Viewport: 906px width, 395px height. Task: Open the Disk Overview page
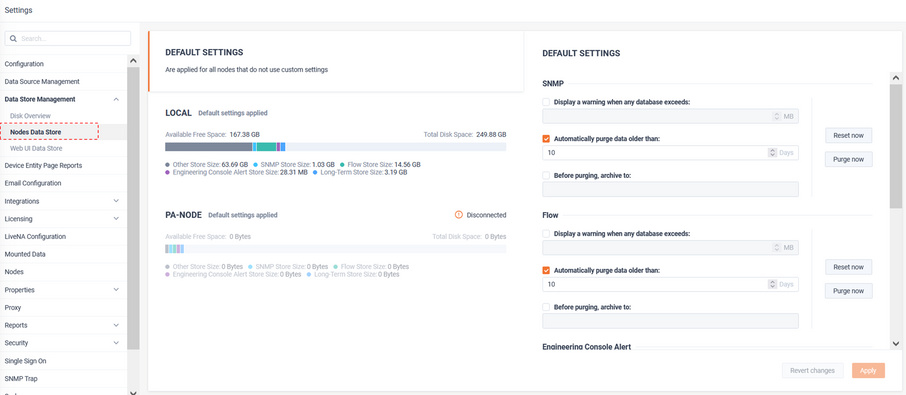click(x=31, y=116)
